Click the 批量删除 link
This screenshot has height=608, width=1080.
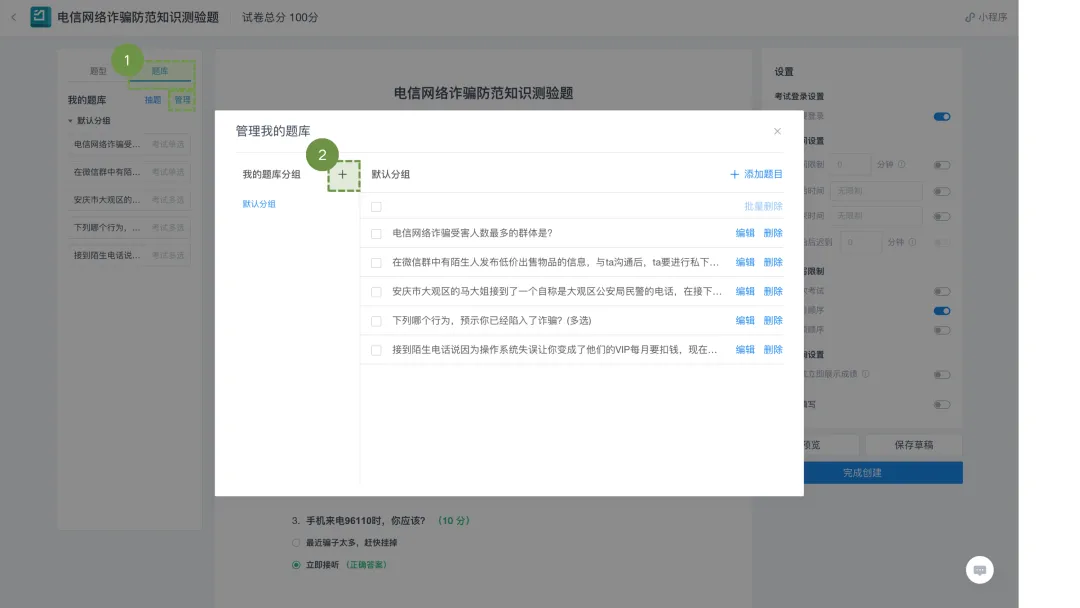coord(763,207)
